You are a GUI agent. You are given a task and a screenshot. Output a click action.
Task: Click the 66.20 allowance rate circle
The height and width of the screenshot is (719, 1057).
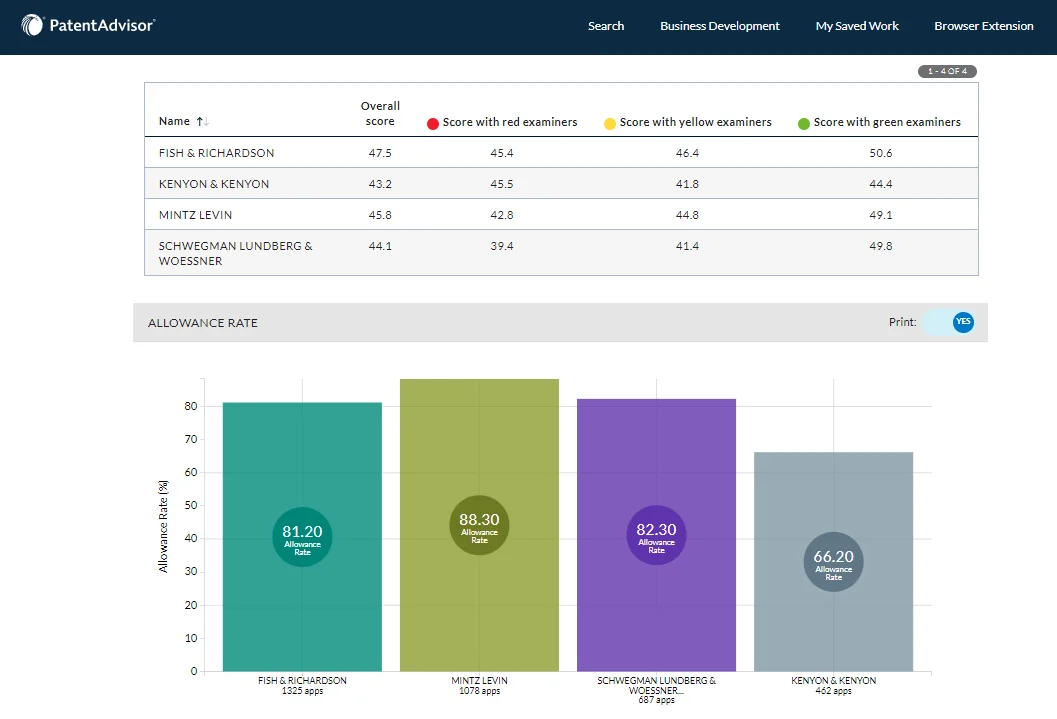click(833, 562)
